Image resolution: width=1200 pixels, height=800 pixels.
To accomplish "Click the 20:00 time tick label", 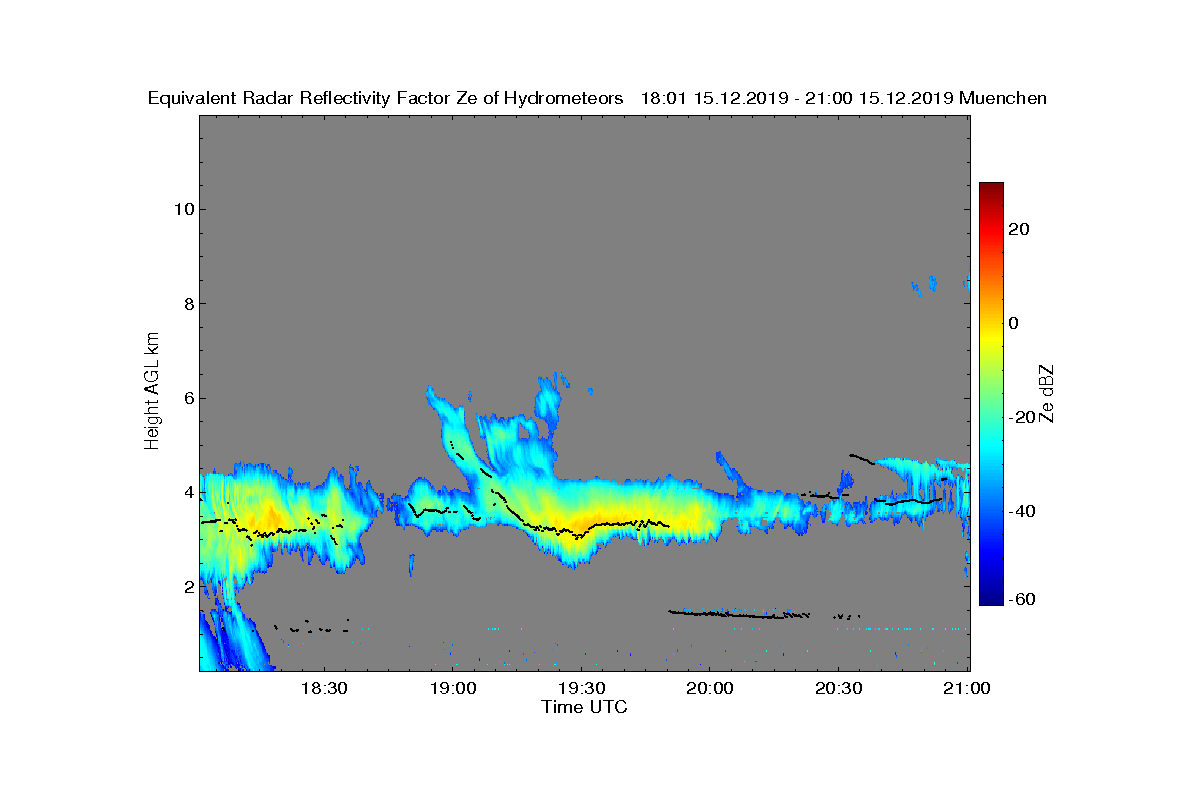I will coord(710,689).
